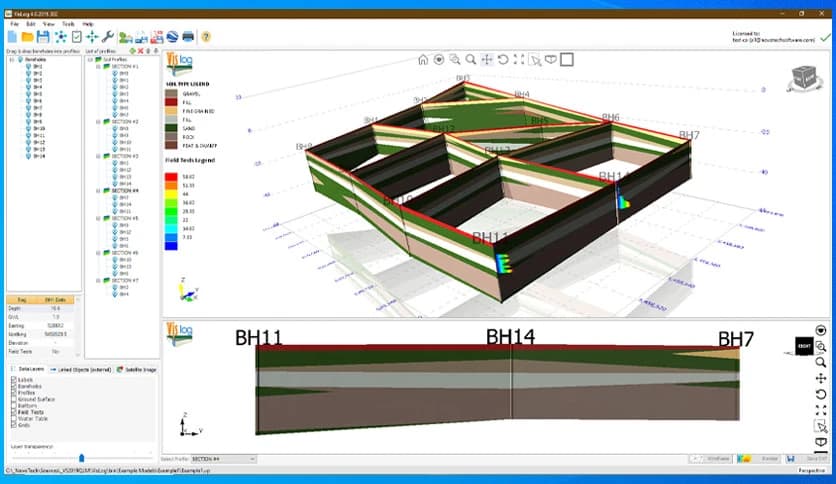
Task: Open the View menu
Action: point(49,24)
